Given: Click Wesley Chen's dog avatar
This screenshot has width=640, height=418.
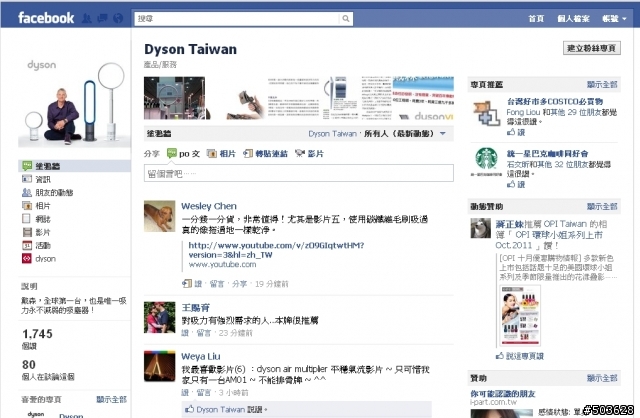Looking at the screenshot, I should [159, 216].
